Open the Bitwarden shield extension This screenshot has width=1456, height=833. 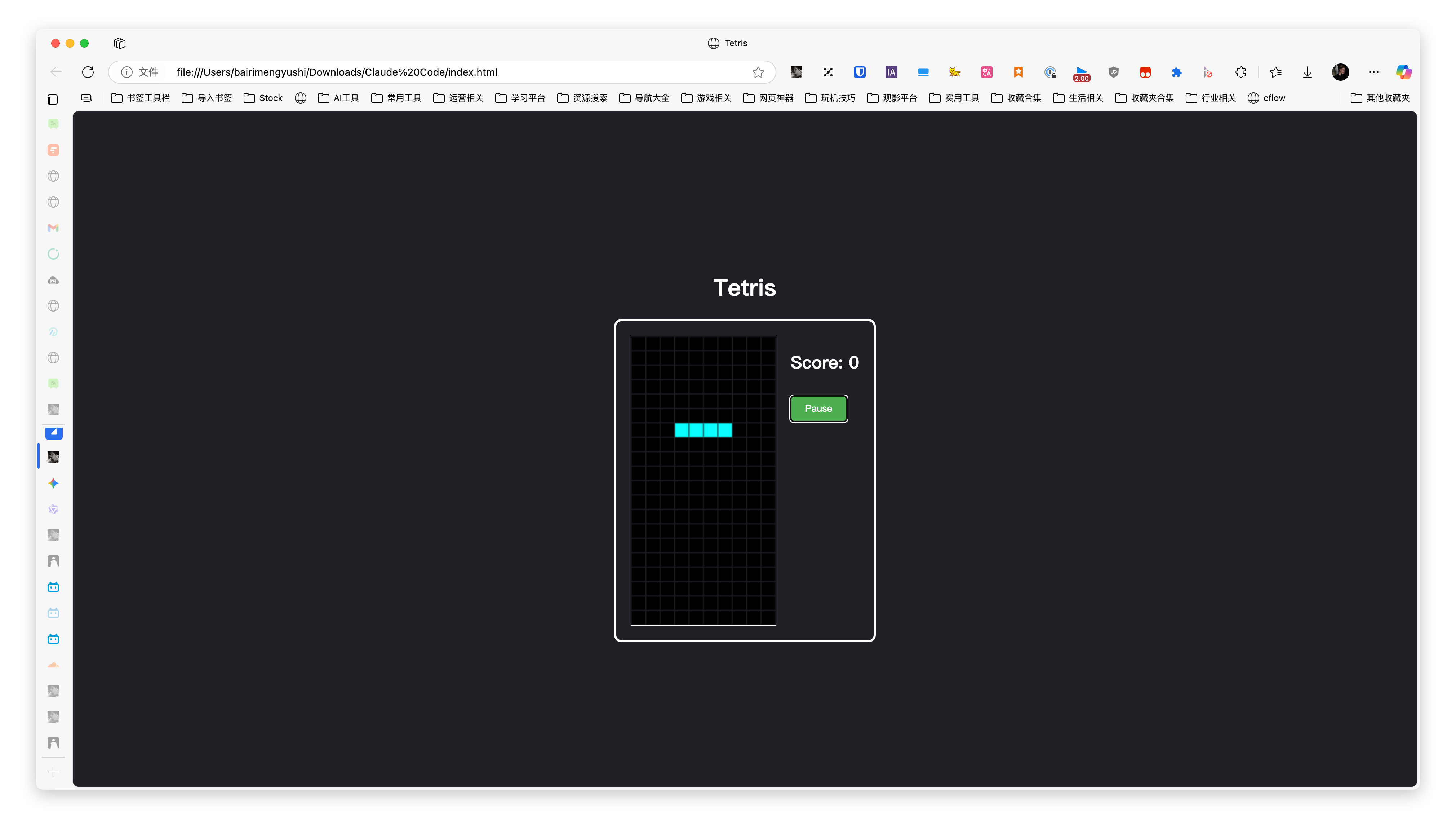click(x=860, y=72)
